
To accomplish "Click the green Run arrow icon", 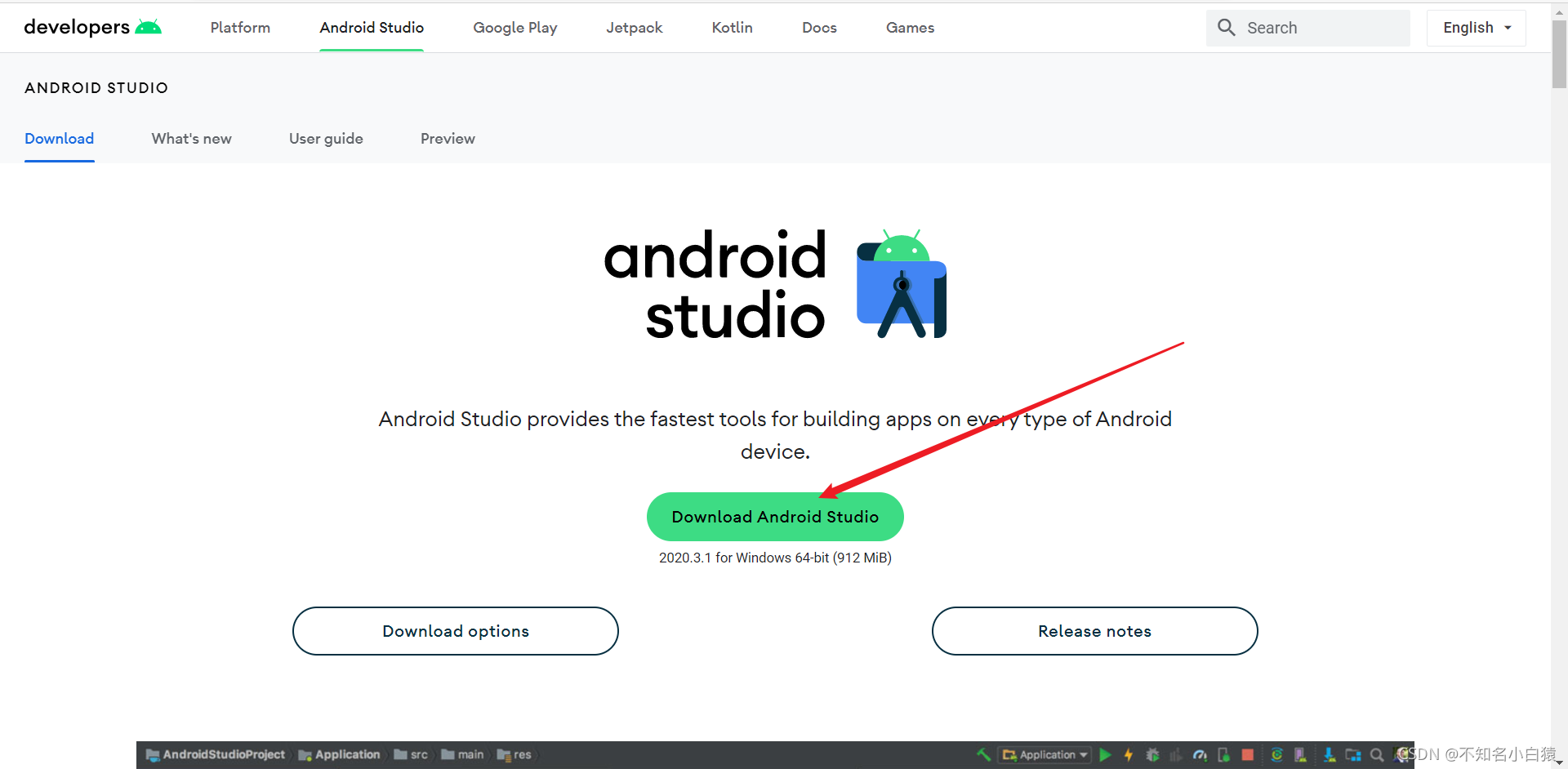I will 1105,754.
